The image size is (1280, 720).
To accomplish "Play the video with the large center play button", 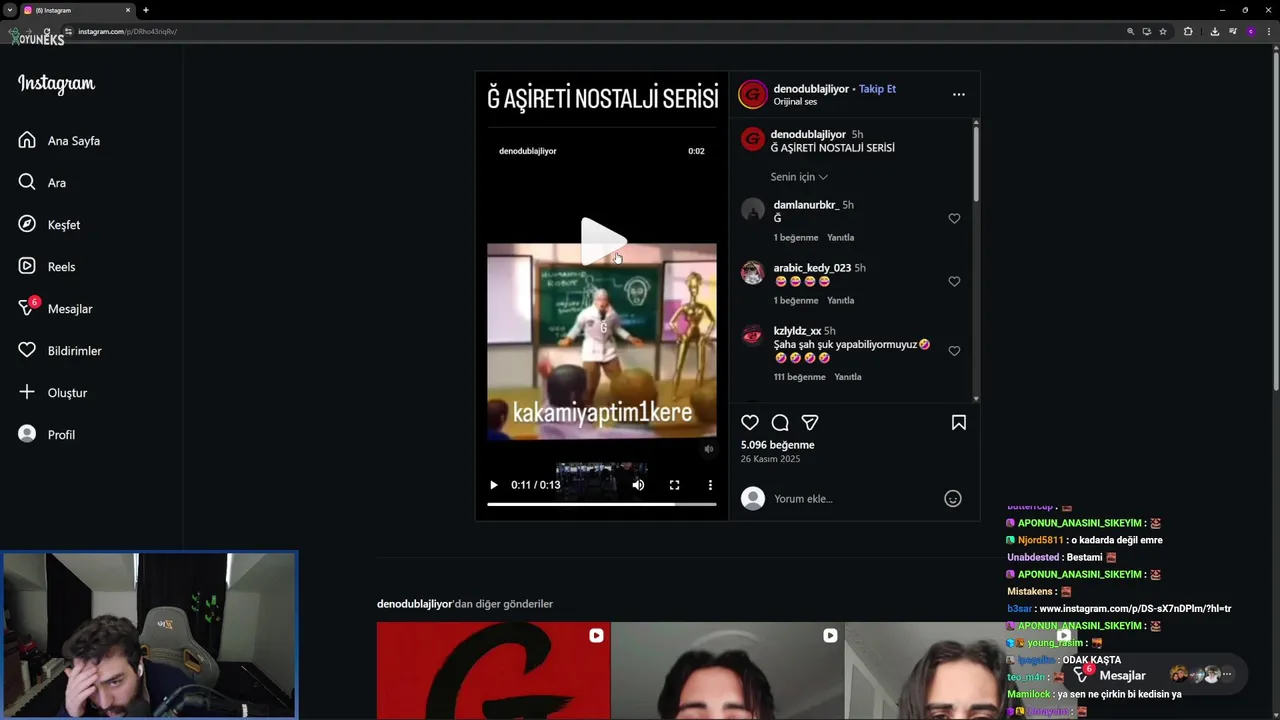I will [602, 241].
